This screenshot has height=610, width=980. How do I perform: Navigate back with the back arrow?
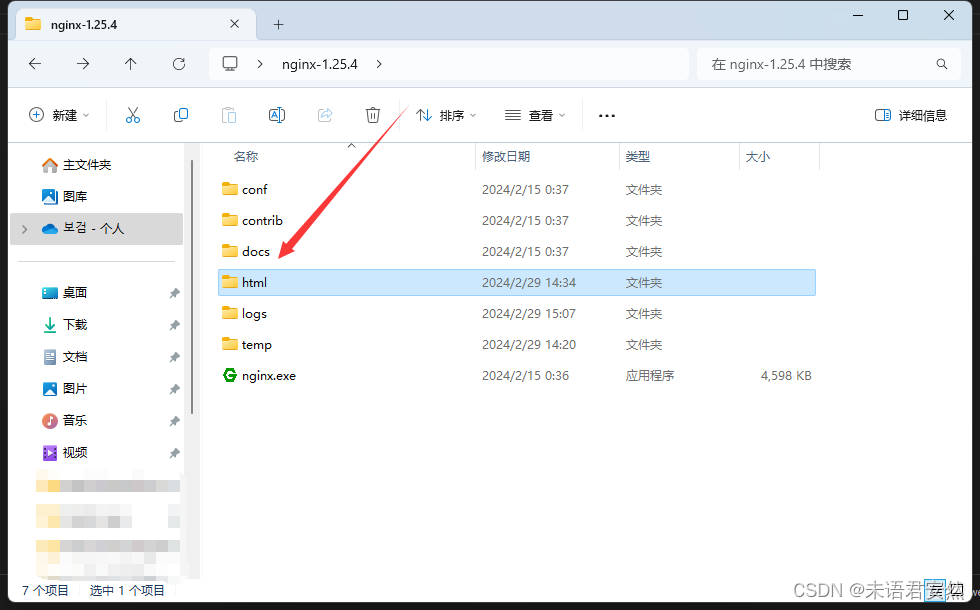tap(34, 63)
